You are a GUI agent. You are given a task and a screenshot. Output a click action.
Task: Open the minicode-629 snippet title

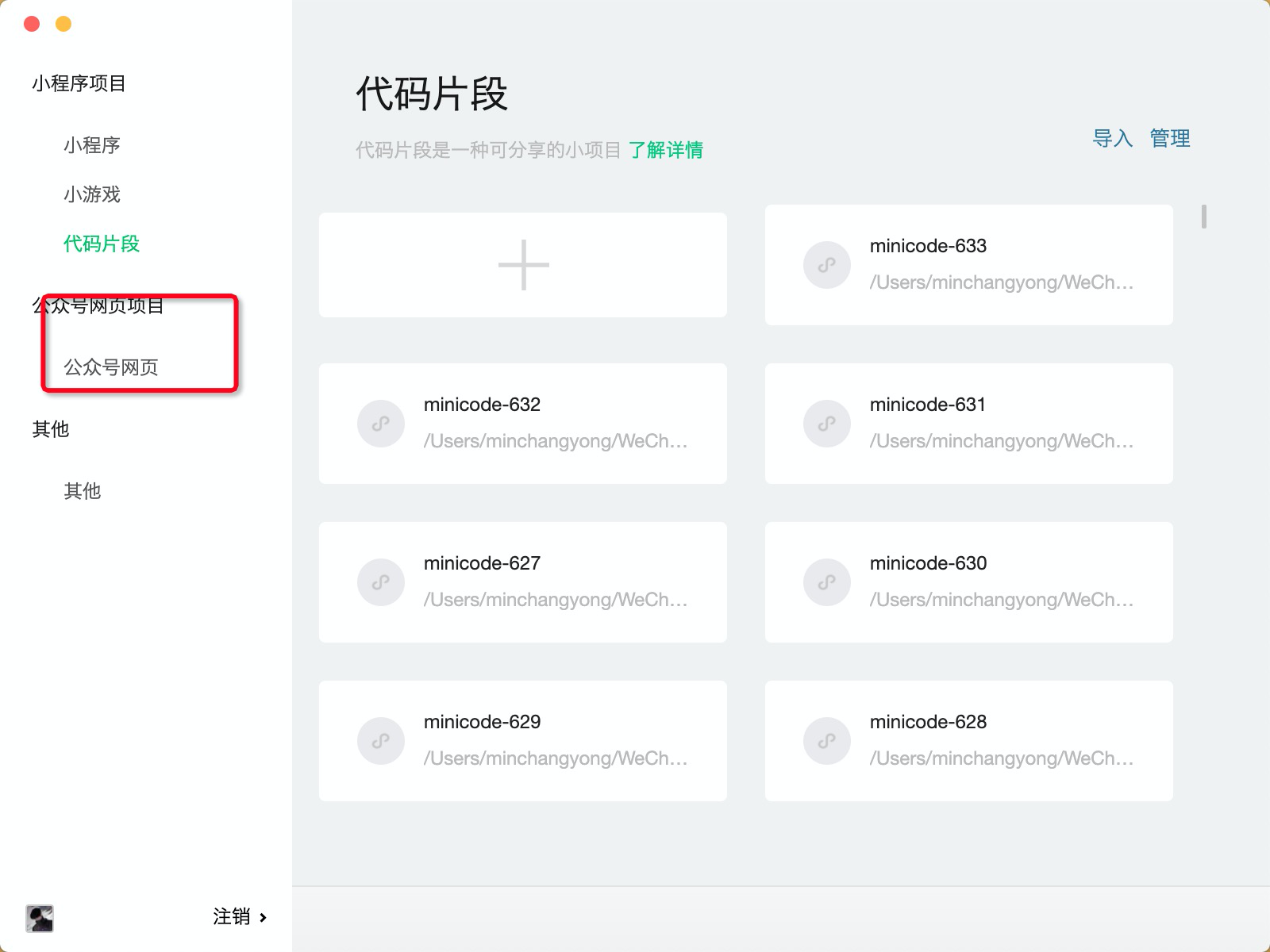coord(482,722)
